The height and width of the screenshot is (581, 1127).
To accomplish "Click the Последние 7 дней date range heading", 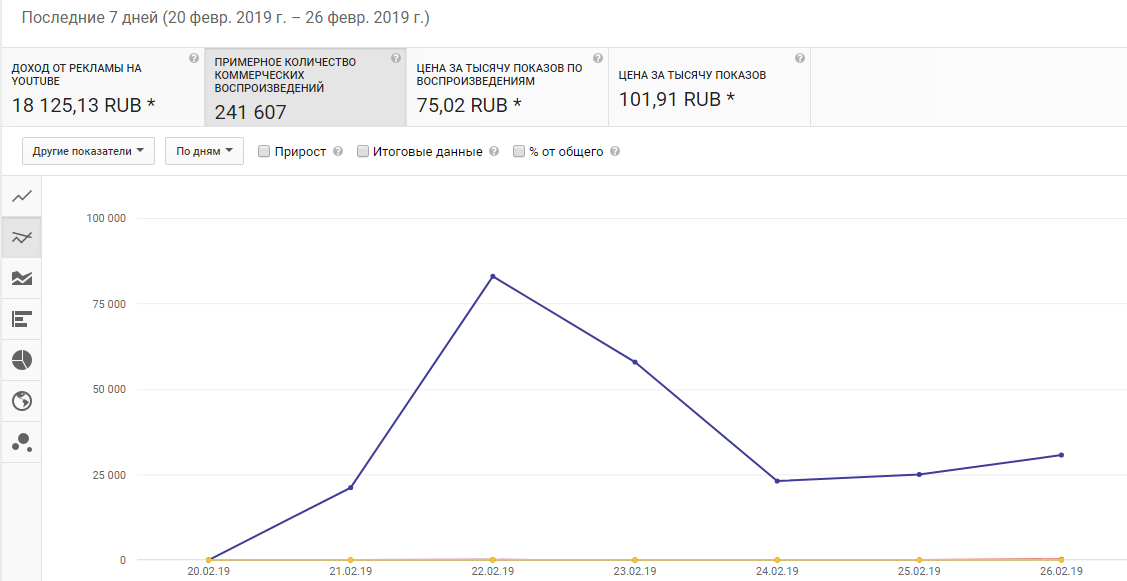I will click(225, 18).
